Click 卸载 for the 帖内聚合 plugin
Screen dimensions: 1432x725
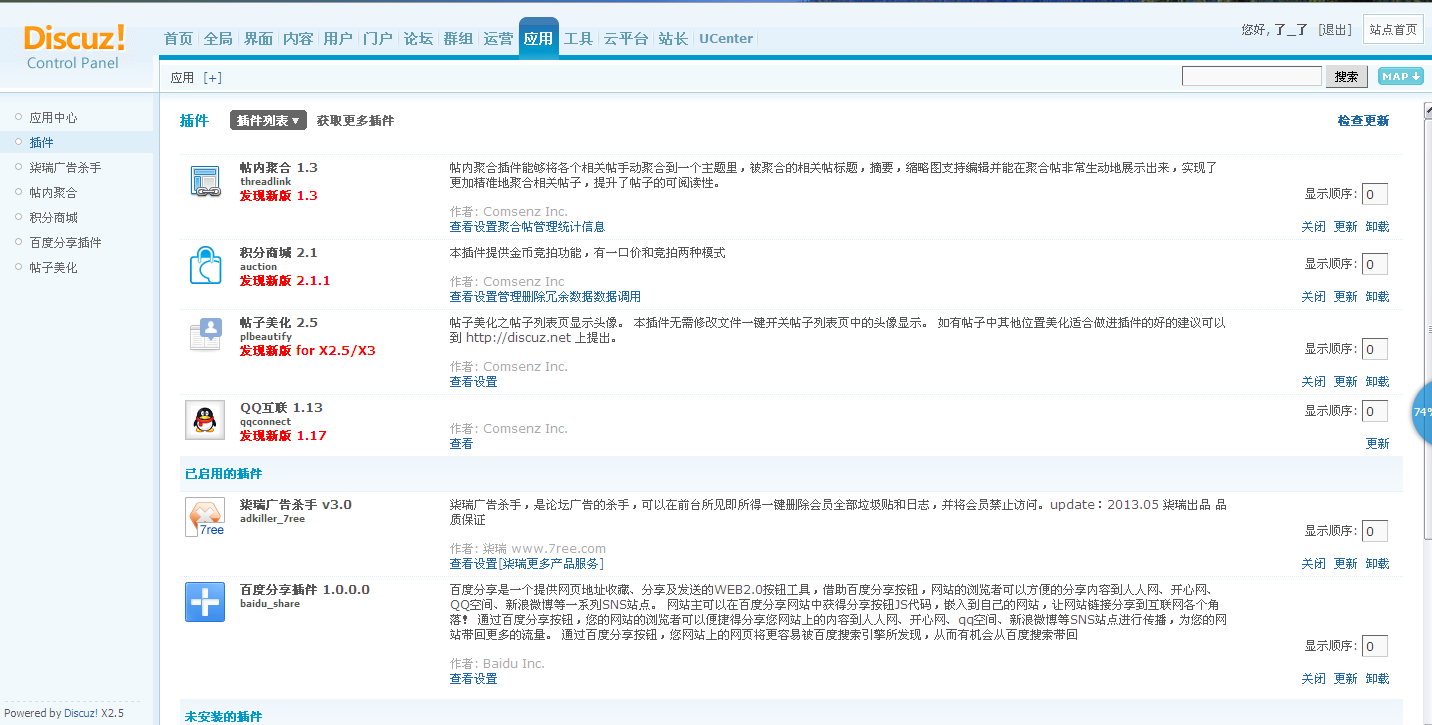coord(1377,227)
